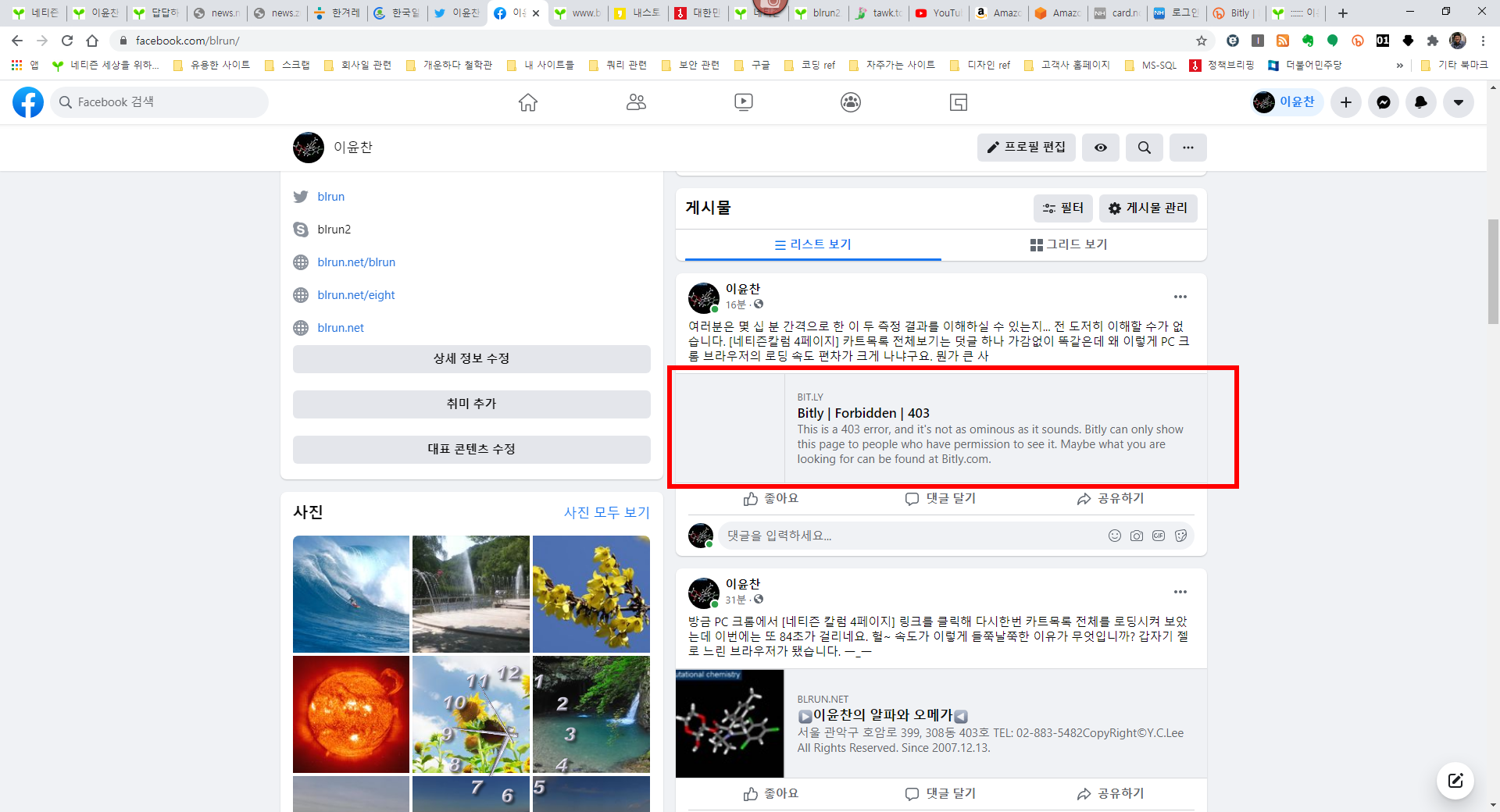
Task: Open the 이윤찬 profile chip in top bar
Action: click(x=1286, y=102)
